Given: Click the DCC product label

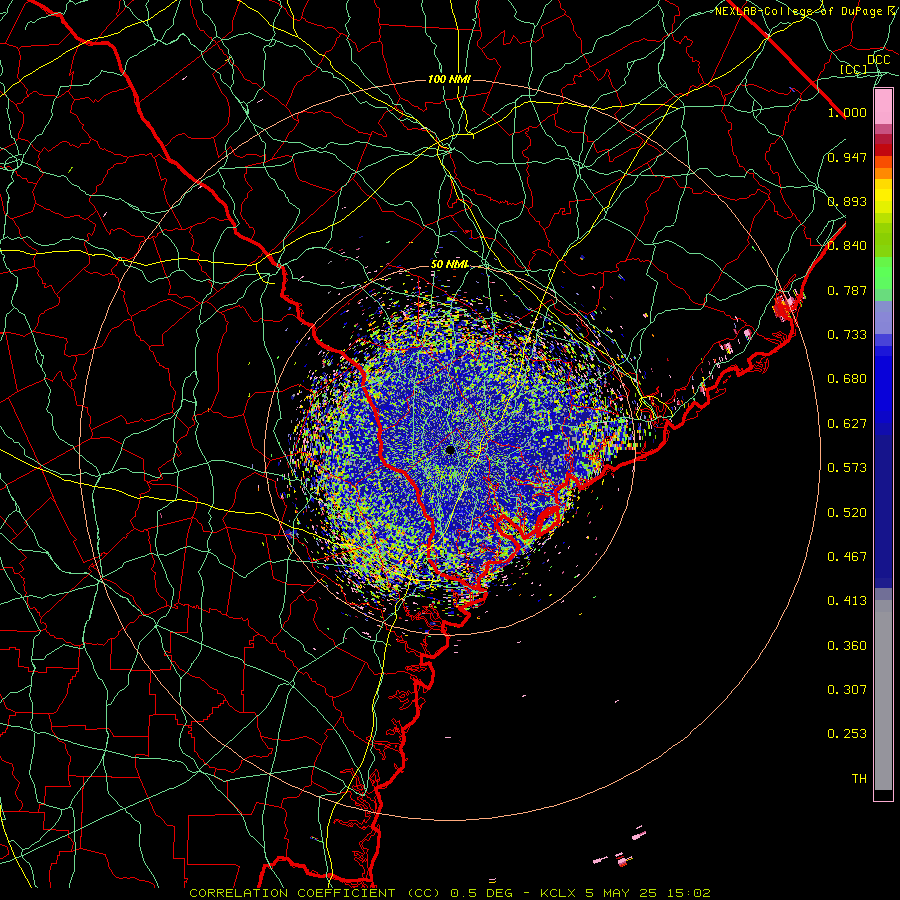Looking at the screenshot, I should pyautogui.click(x=878, y=60).
